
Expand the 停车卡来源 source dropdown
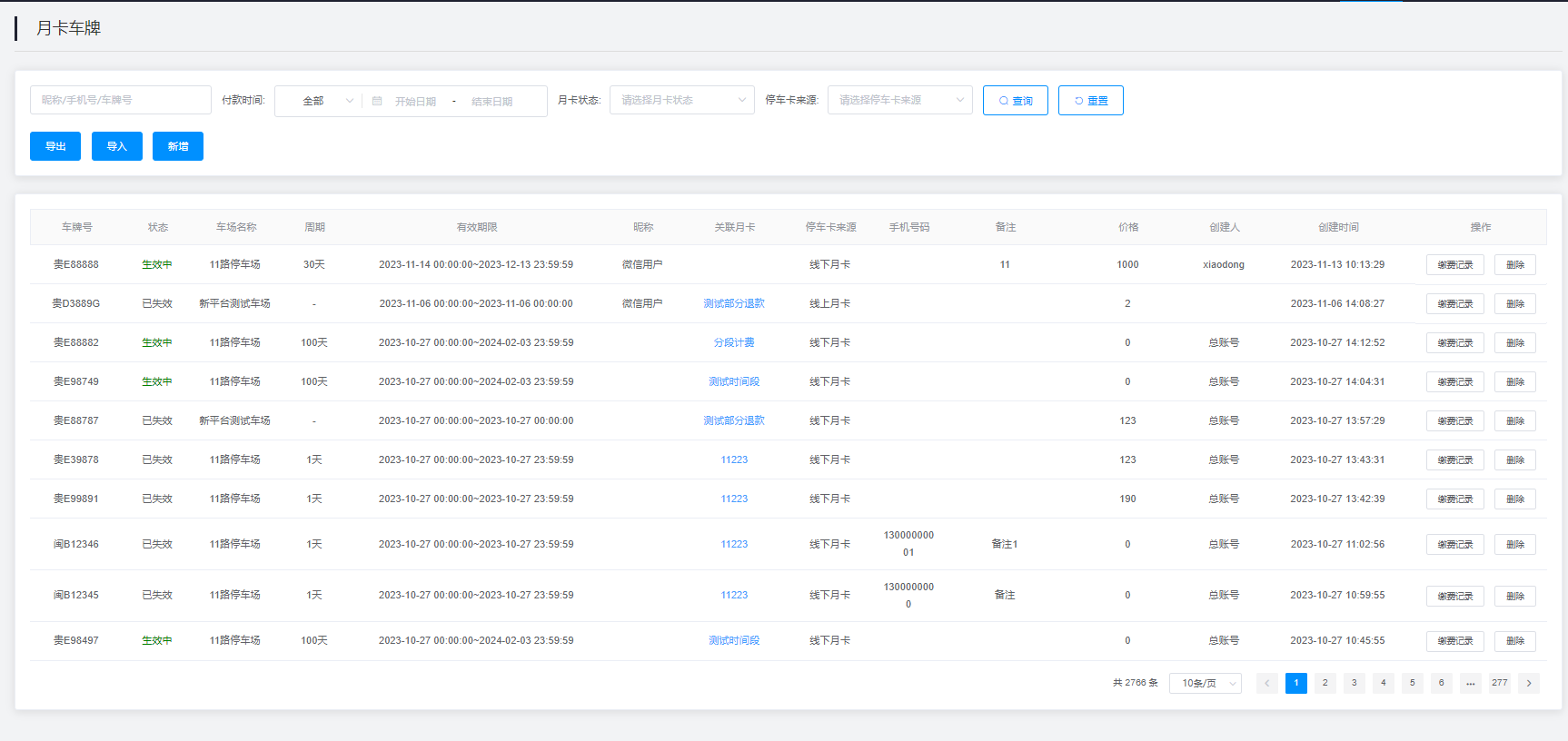[899, 100]
